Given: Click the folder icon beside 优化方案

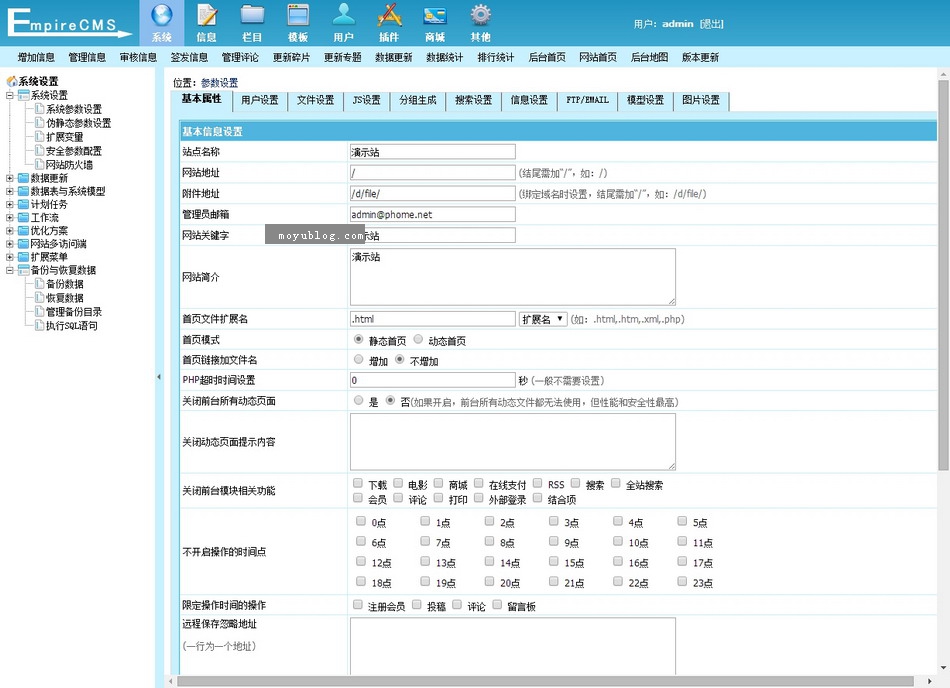Looking at the screenshot, I should pos(24,230).
